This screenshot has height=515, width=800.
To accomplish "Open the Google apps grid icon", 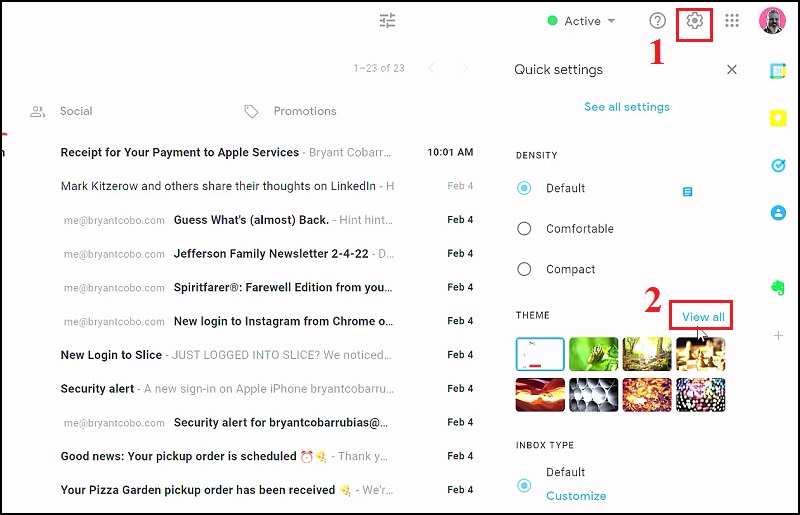I will 732,21.
